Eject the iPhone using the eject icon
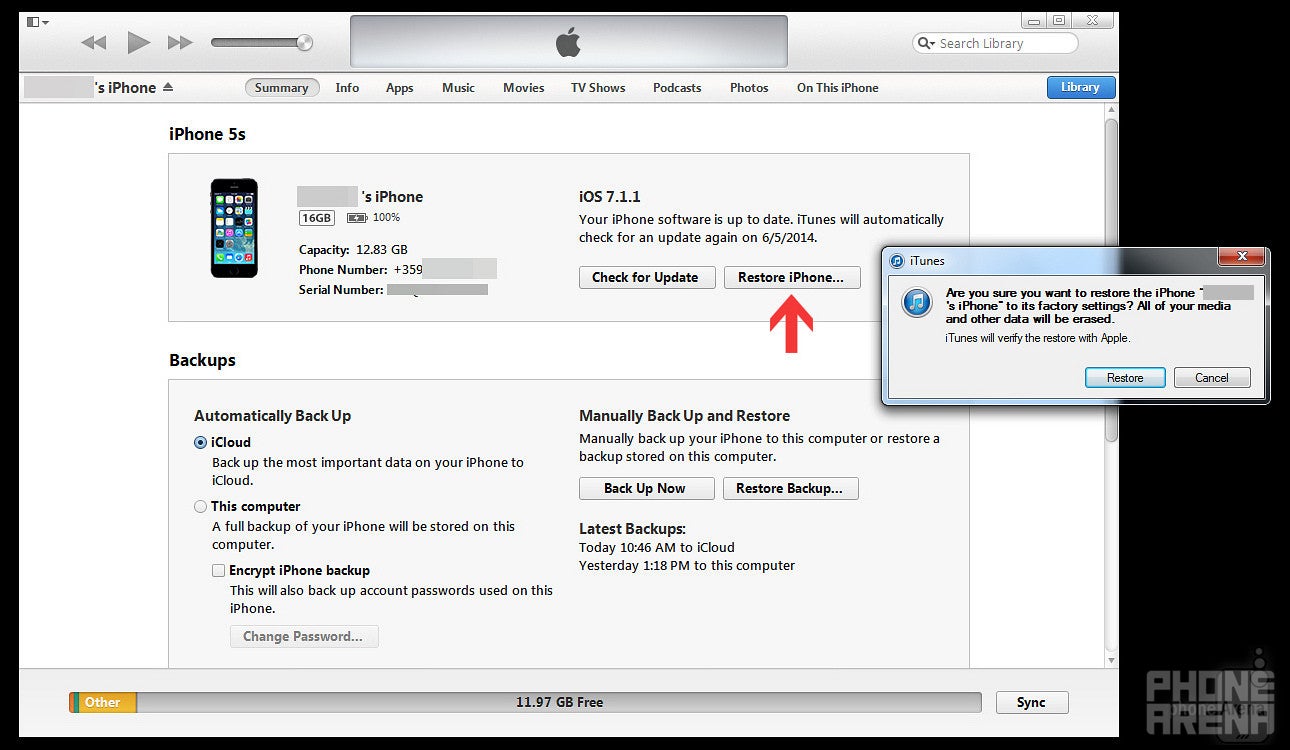The height and width of the screenshot is (750, 1290). click(x=168, y=87)
